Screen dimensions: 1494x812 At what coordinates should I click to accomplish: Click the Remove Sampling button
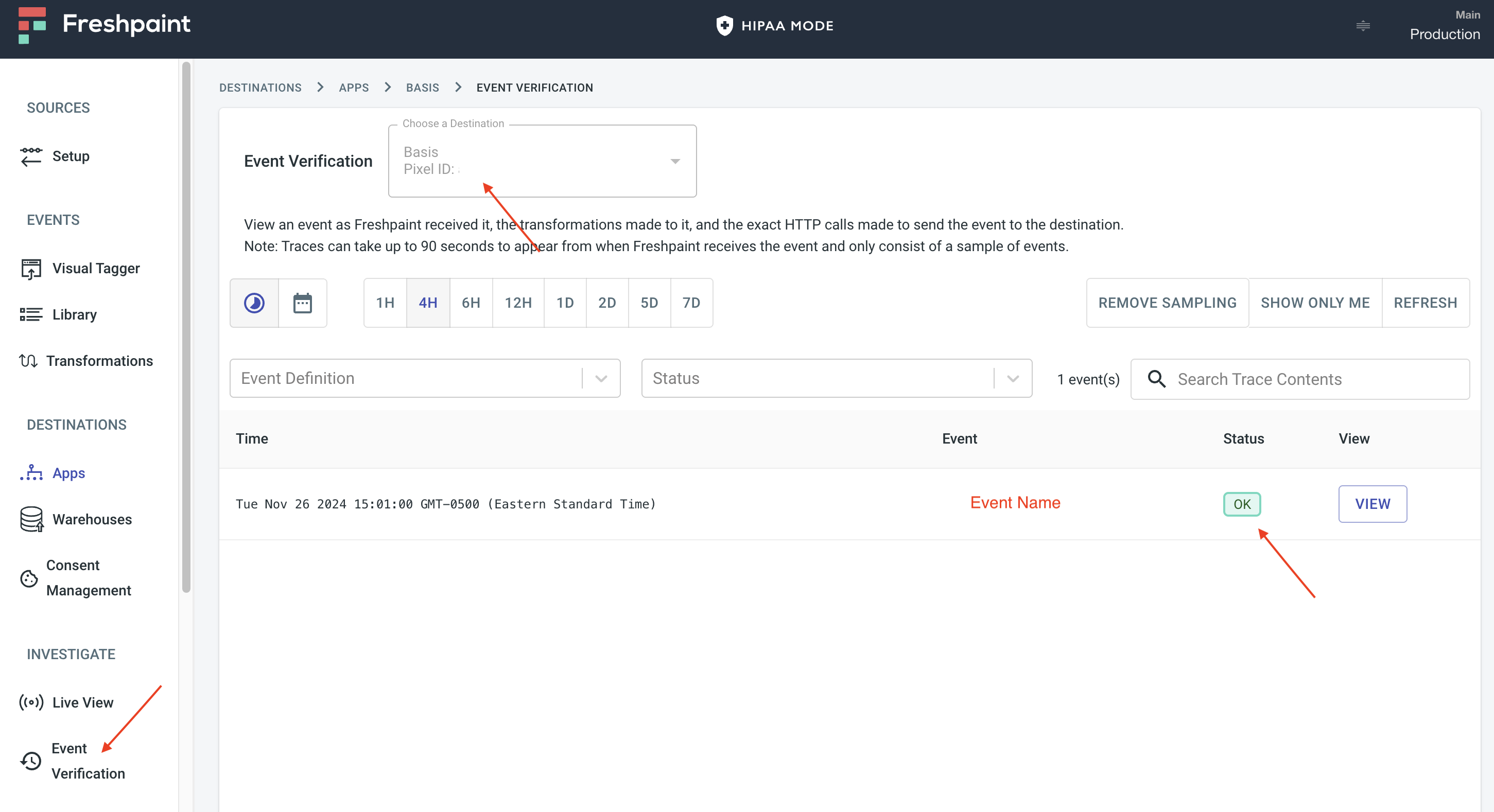pyautogui.click(x=1168, y=303)
